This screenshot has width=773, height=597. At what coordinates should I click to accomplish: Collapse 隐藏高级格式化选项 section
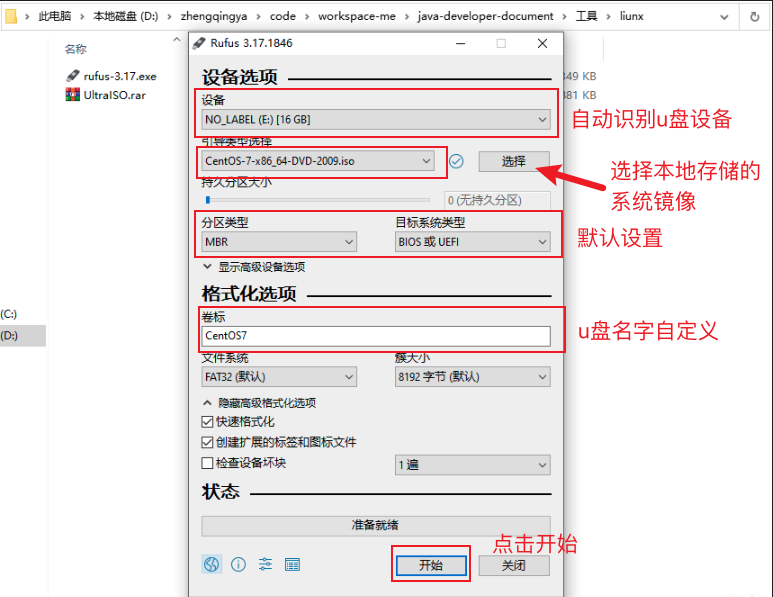point(260,403)
